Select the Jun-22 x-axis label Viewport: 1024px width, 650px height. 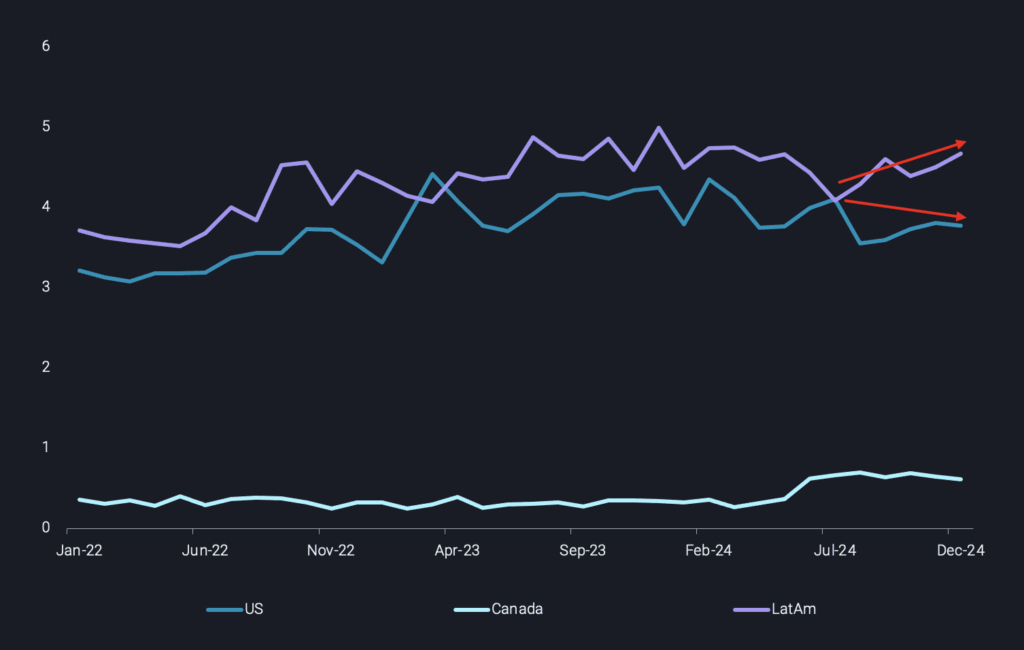point(205,550)
